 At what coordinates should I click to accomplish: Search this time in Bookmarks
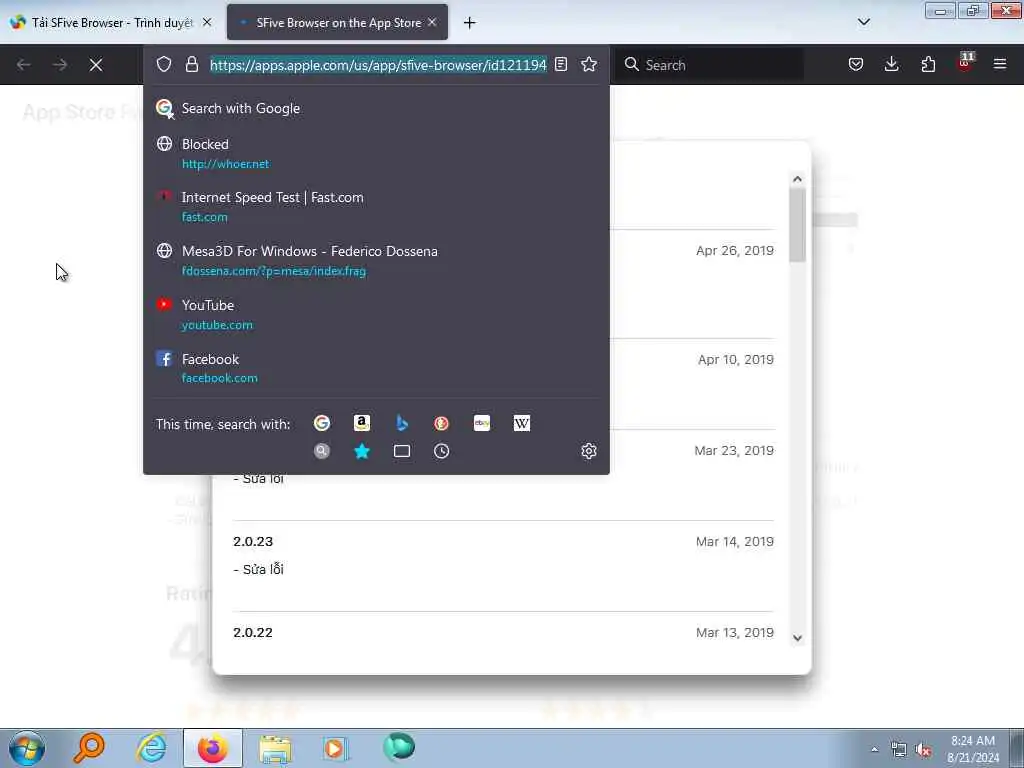tap(362, 451)
